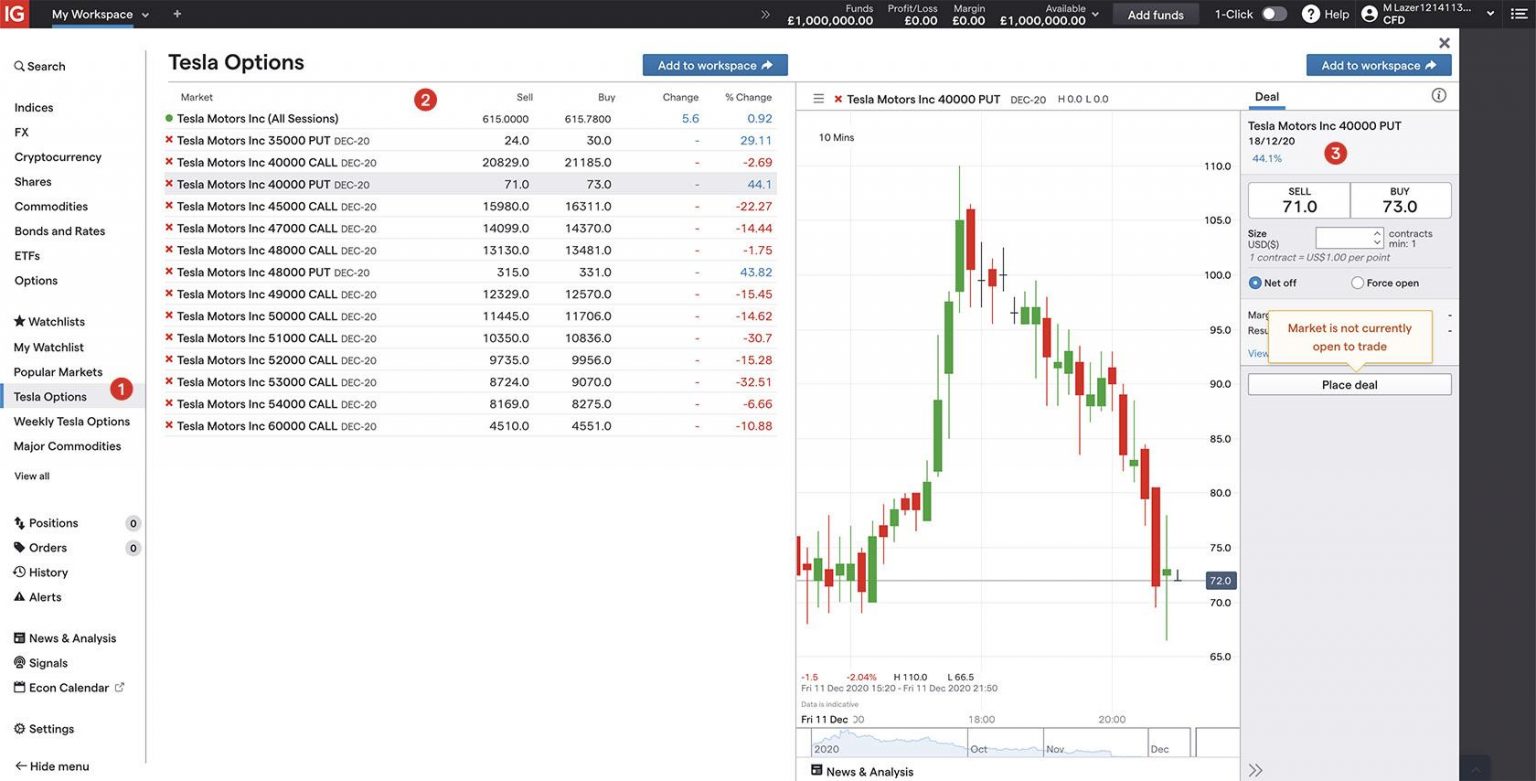Viewport: 1536px width, 781px height.
Task: Click the Positions icon in the sidebar
Action: tap(21, 522)
